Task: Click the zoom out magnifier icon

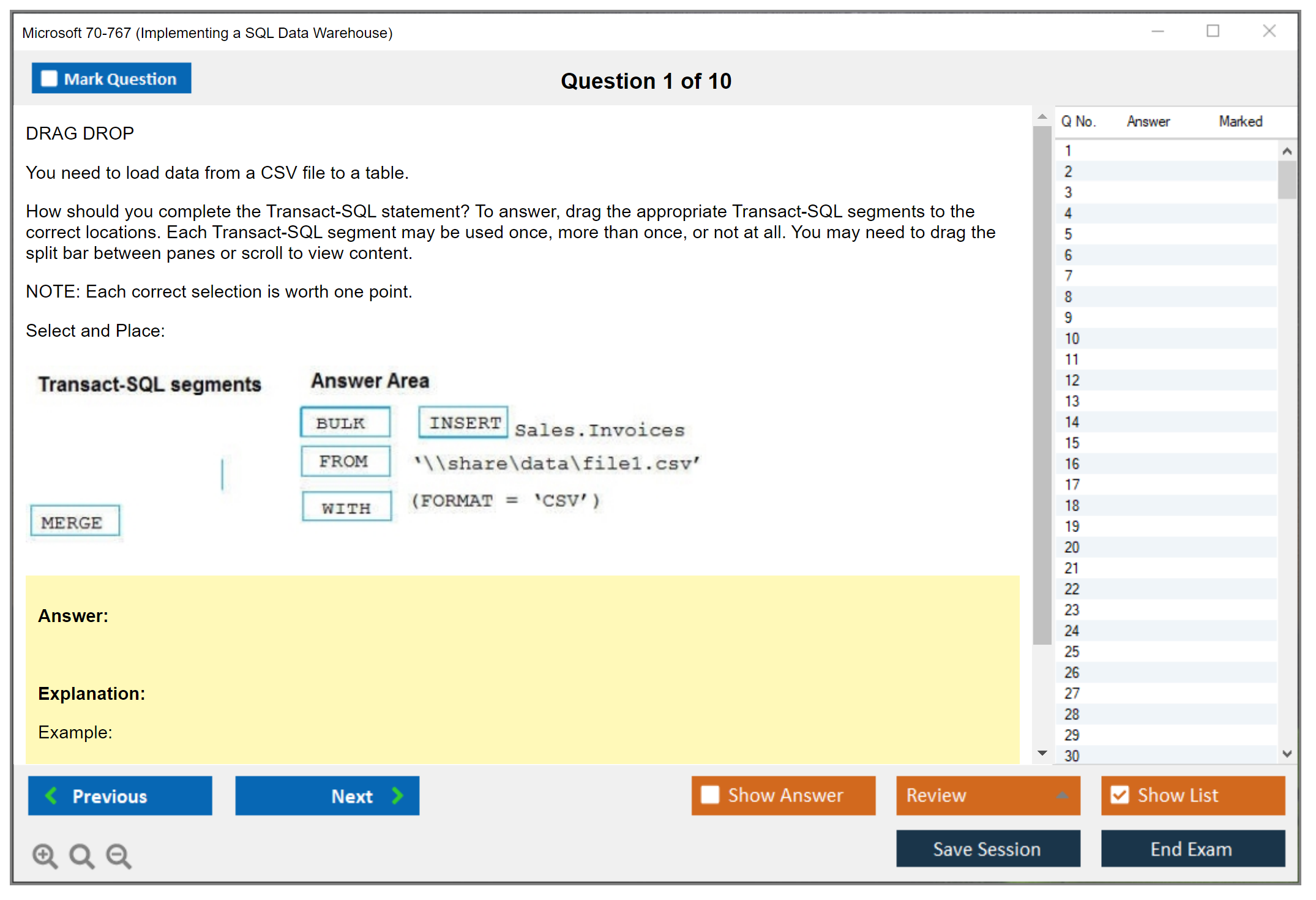Action: tap(118, 855)
